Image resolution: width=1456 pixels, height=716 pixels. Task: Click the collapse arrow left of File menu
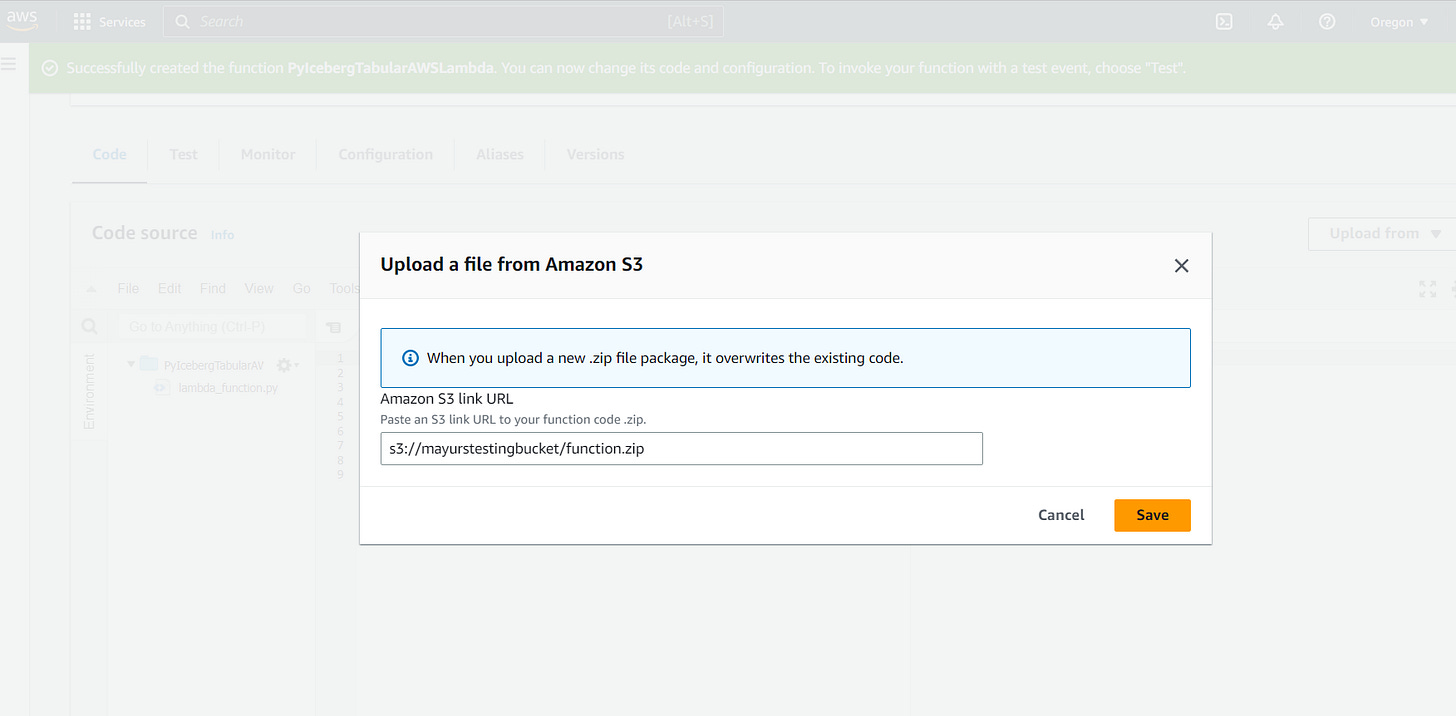click(x=91, y=289)
